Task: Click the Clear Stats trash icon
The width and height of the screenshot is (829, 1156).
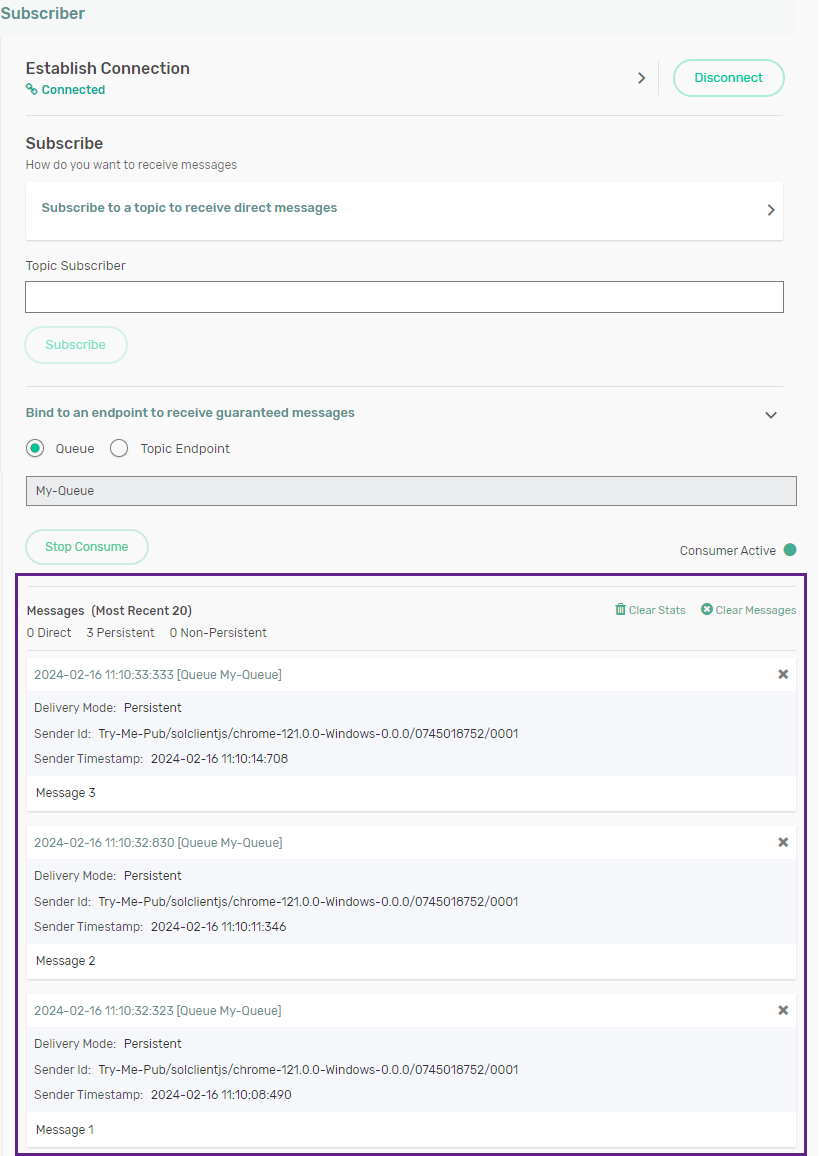Action: pos(620,610)
